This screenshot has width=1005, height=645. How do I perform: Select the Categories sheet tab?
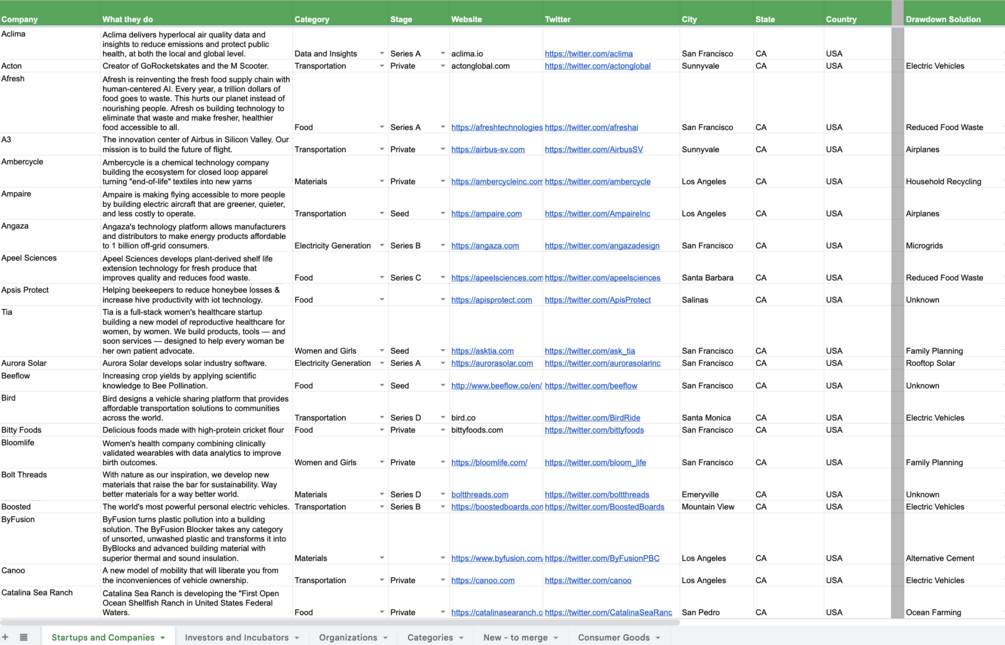[430, 637]
